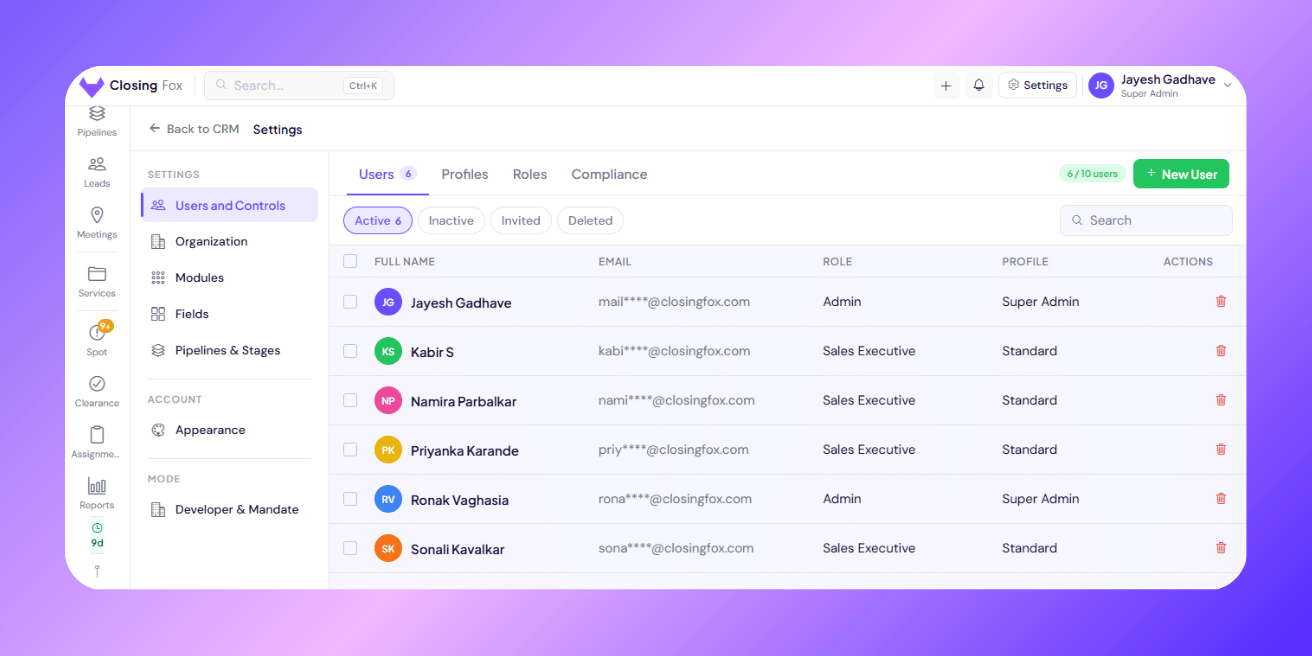Viewport: 1312px width, 656px height.
Task: Select the checkbox for Jayesh Gadhave
Action: tap(350, 302)
